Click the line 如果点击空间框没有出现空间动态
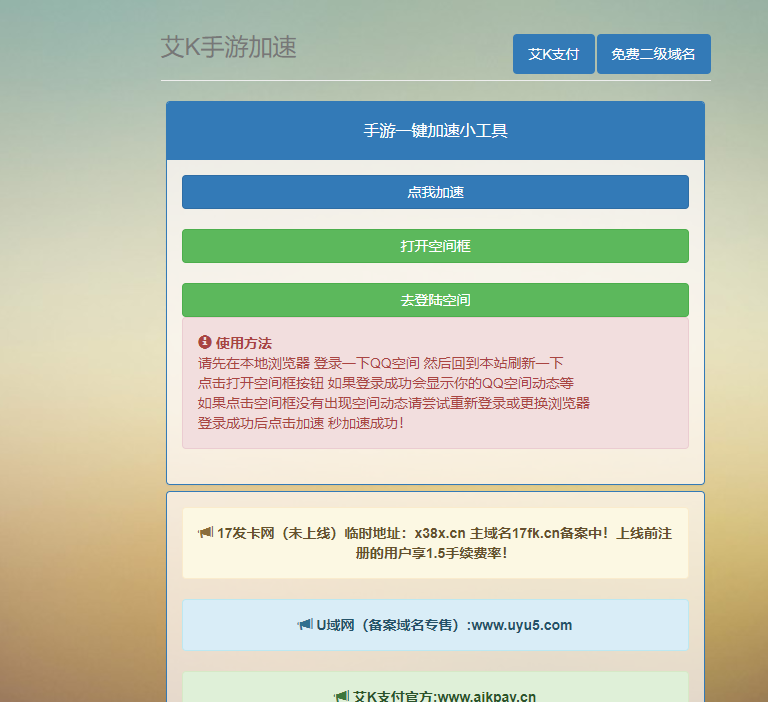Screen dimensions: 768x702 coord(394,403)
